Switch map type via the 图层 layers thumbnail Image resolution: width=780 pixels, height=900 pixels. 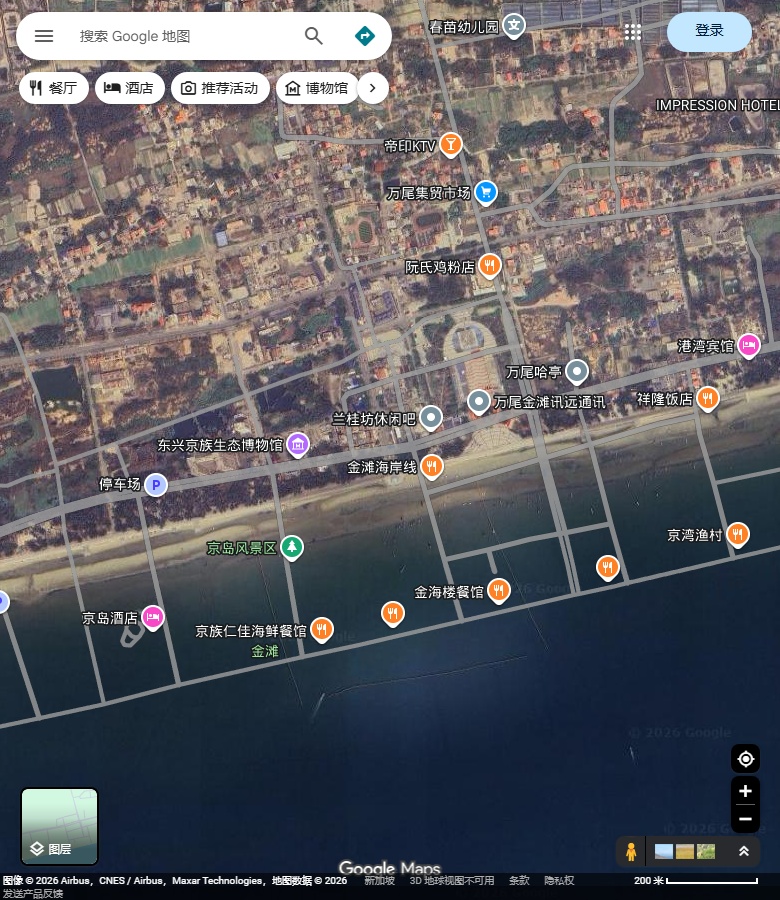(59, 826)
